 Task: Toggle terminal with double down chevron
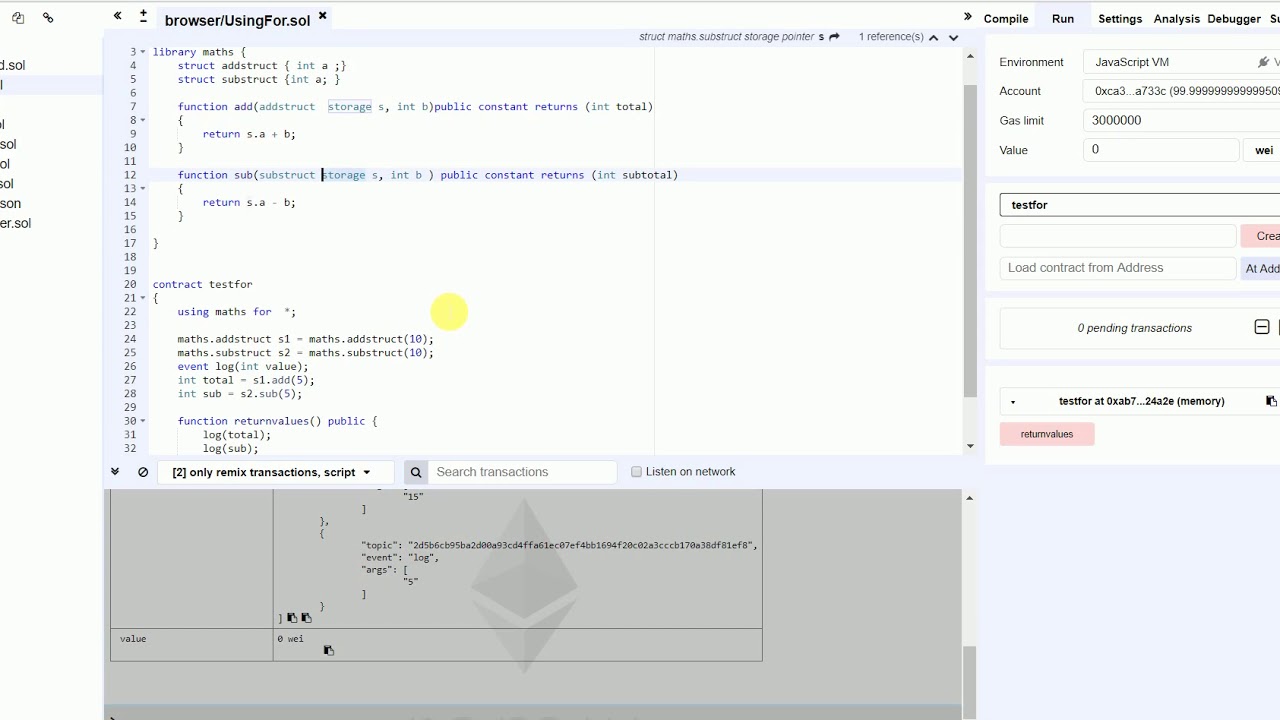115,472
